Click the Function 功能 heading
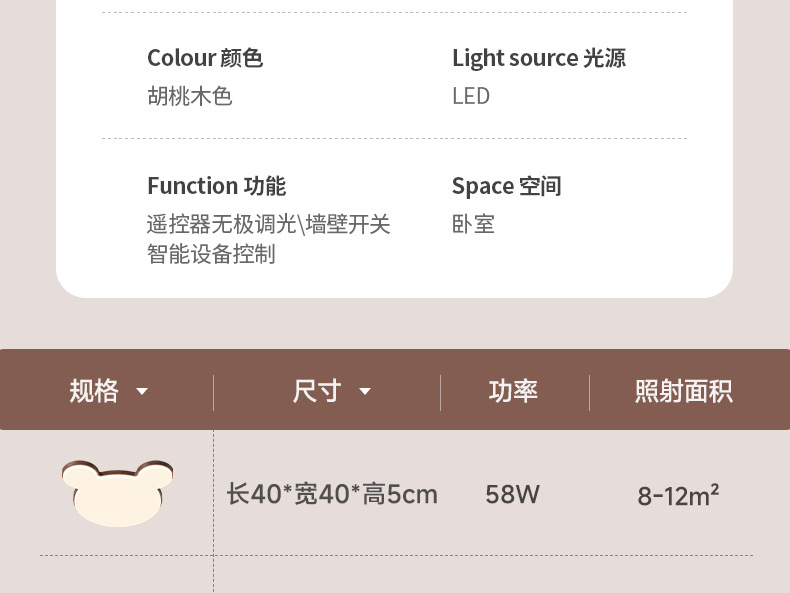Screen dimensions: 790x593 pyautogui.click(x=216, y=186)
